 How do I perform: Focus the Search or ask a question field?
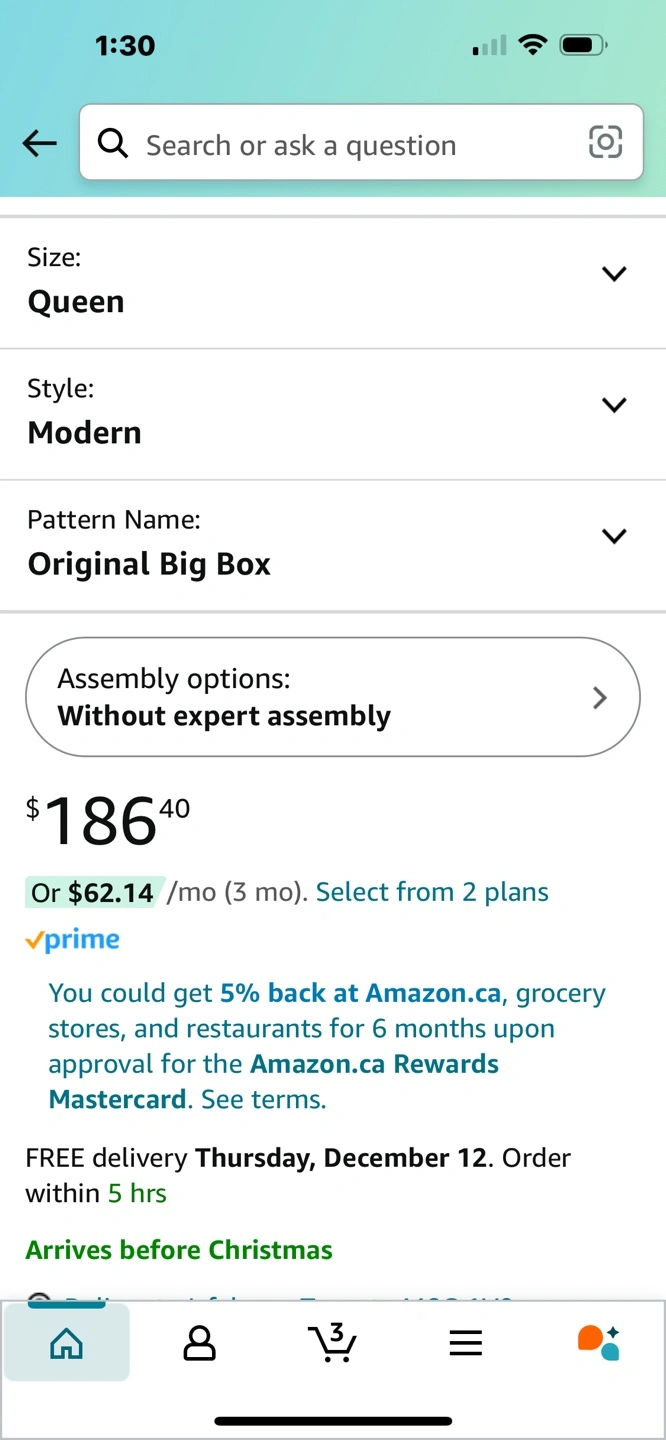tap(361, 143)
